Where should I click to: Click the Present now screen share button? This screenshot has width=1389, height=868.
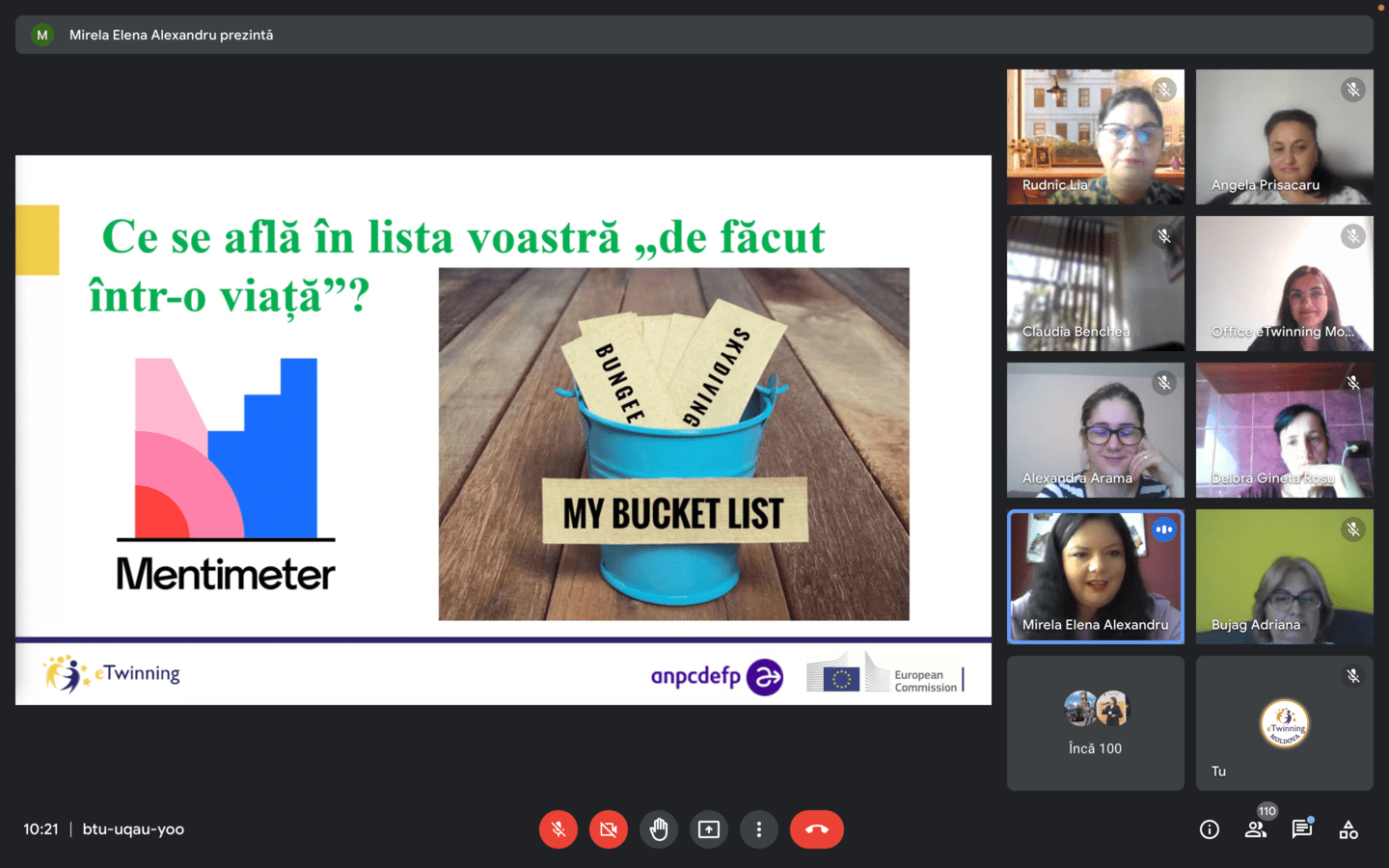pyautogui.click(x=709, y=829)
